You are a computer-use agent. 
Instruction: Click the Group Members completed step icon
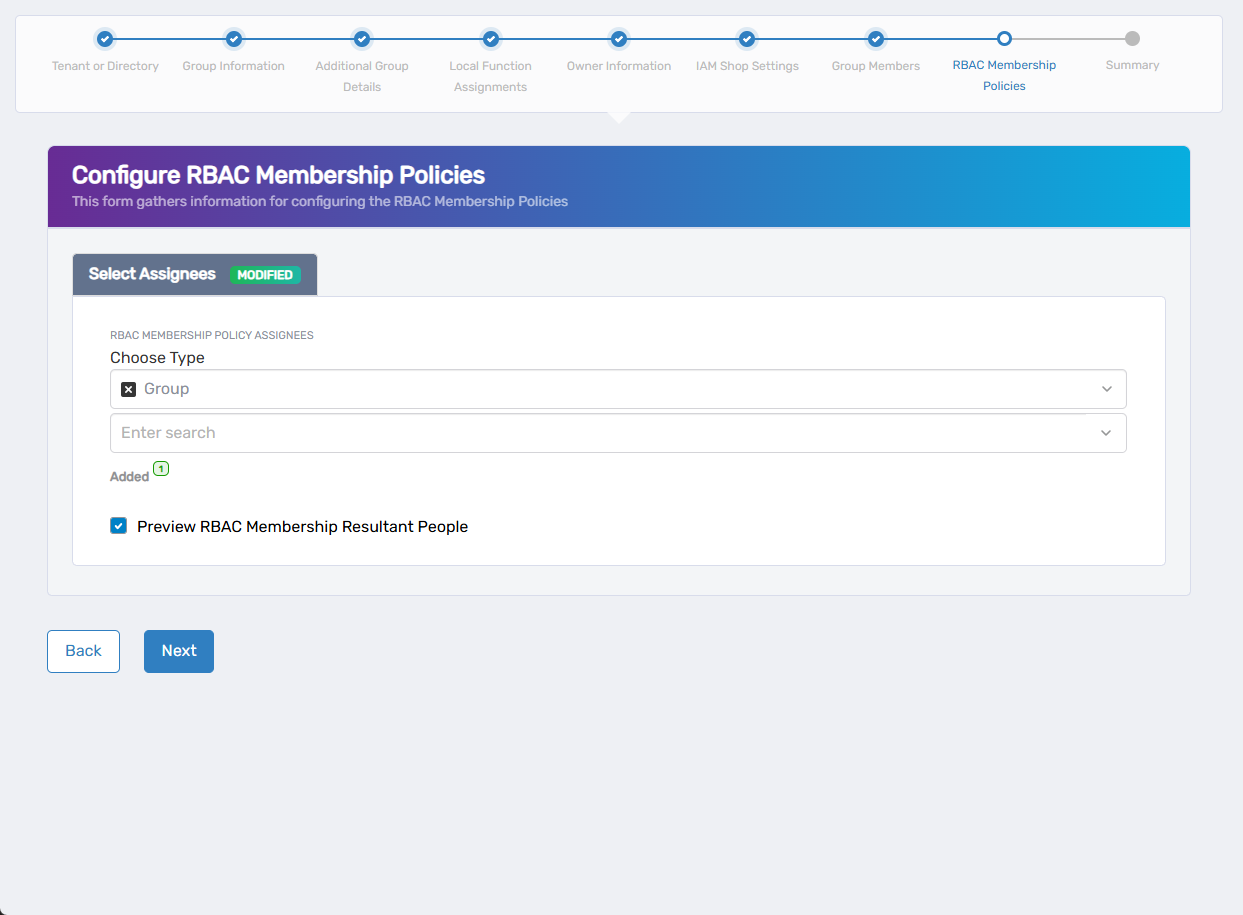pos(875,39)
